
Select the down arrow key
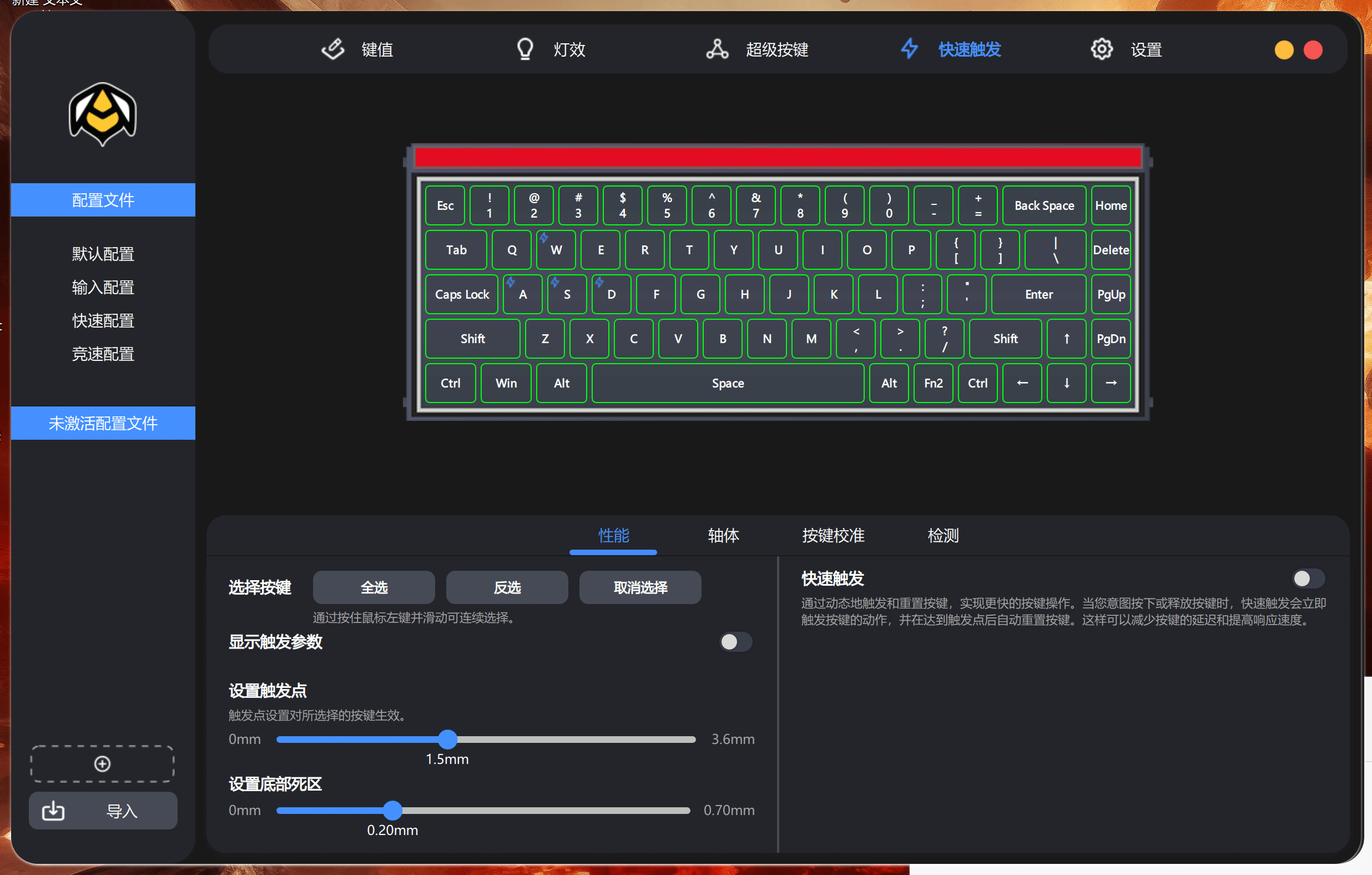(1067, 383)
